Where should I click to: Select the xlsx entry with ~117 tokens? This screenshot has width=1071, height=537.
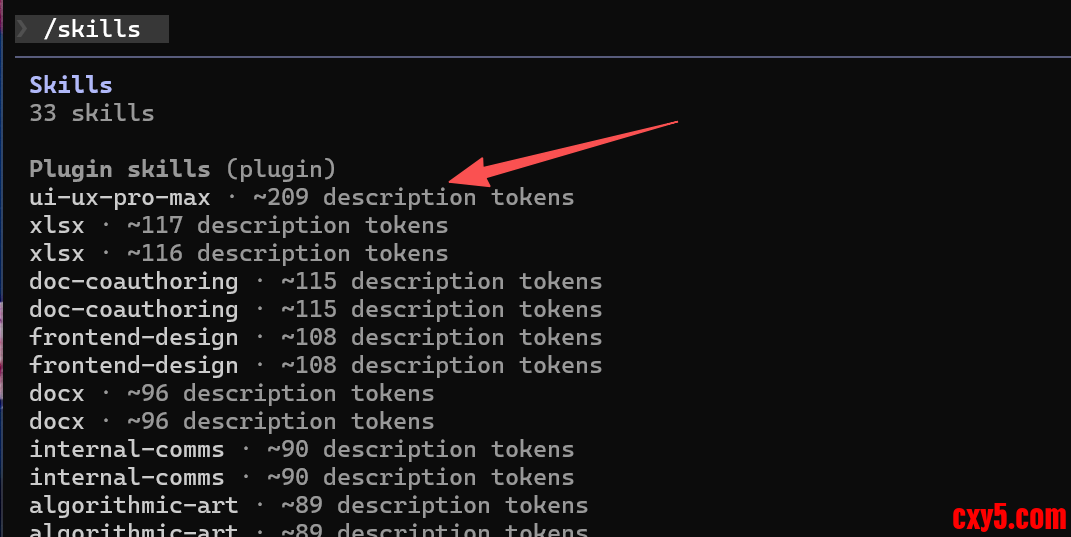click(x=58, y=225)
